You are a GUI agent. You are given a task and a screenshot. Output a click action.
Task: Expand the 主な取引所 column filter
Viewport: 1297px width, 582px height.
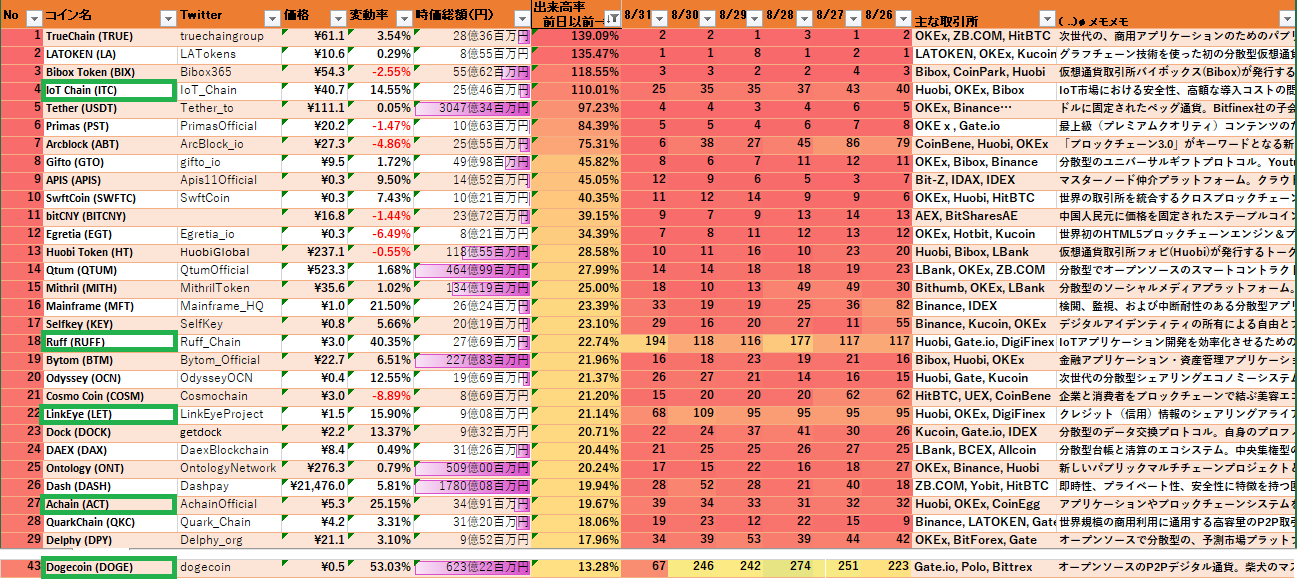pyautogui.click(x=1047, y=19)
